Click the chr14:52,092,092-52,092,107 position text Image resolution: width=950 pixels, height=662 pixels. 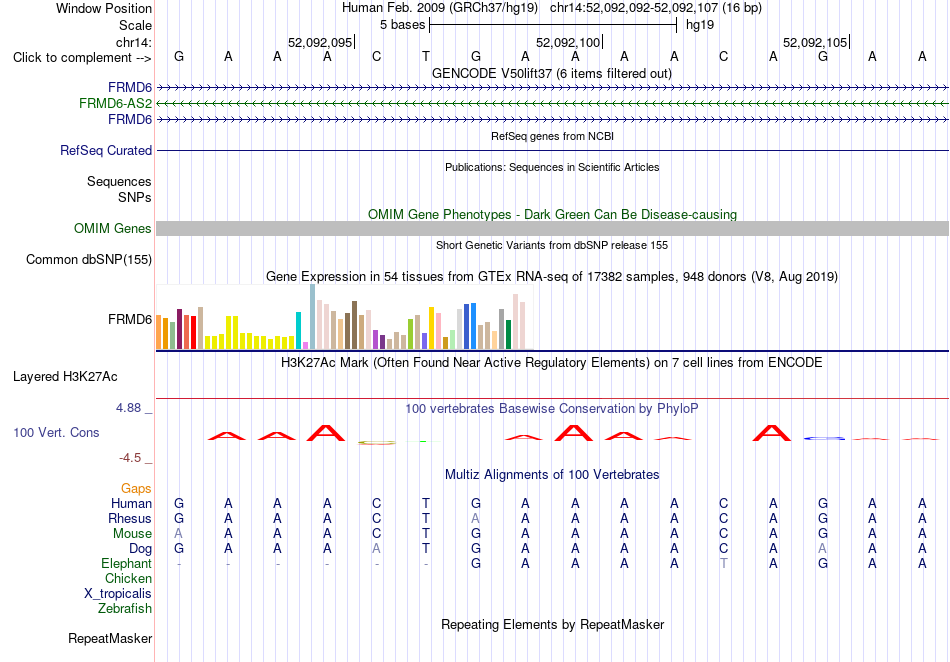coord(656,8)
